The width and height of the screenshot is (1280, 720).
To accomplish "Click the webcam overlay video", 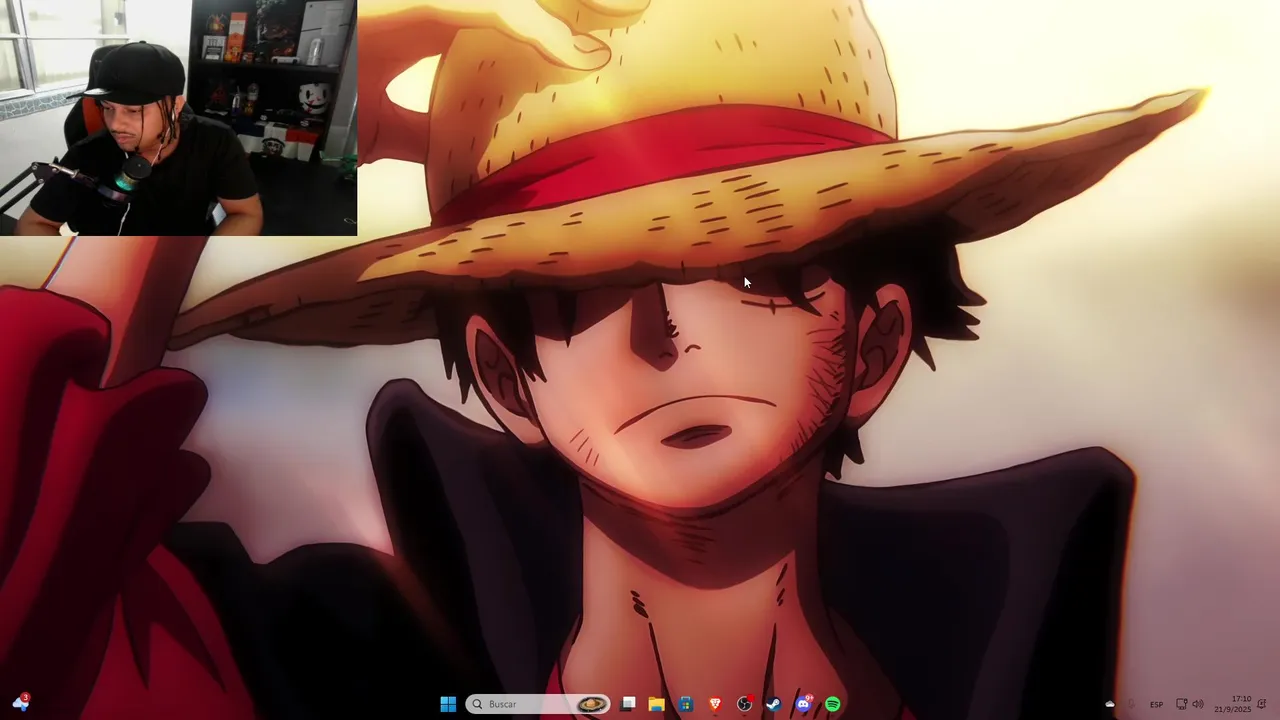I will pyautogui.click(x=178, y=118).
